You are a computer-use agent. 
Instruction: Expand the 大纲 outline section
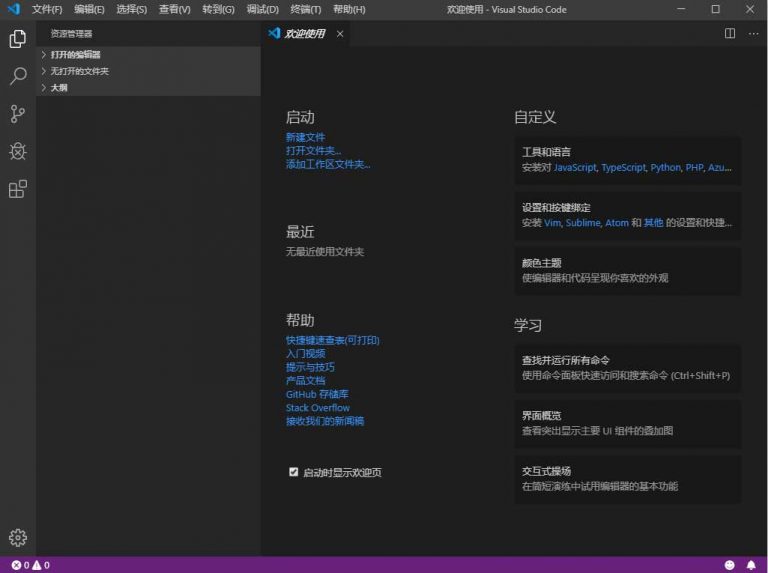59,88
